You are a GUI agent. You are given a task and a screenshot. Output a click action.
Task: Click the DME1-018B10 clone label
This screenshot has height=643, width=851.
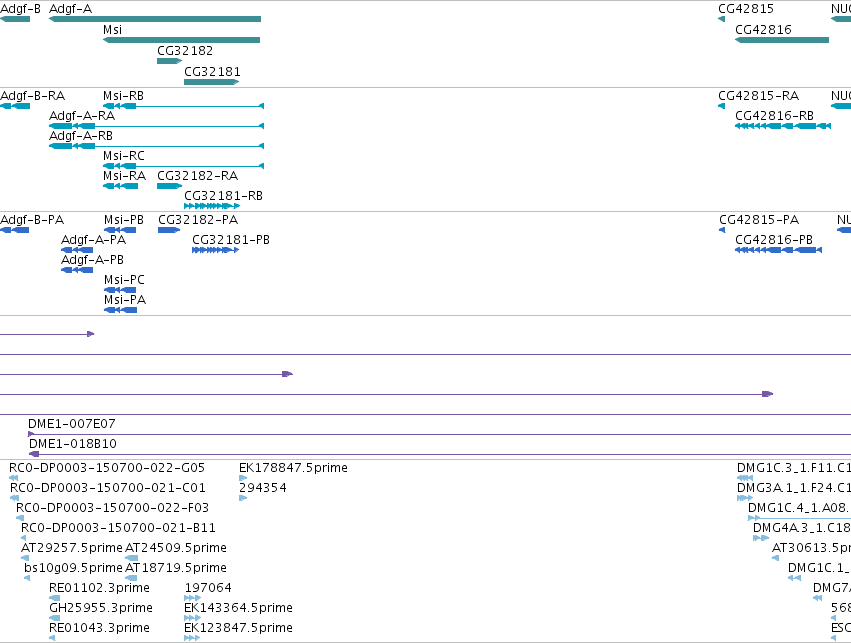pos(73,444)
